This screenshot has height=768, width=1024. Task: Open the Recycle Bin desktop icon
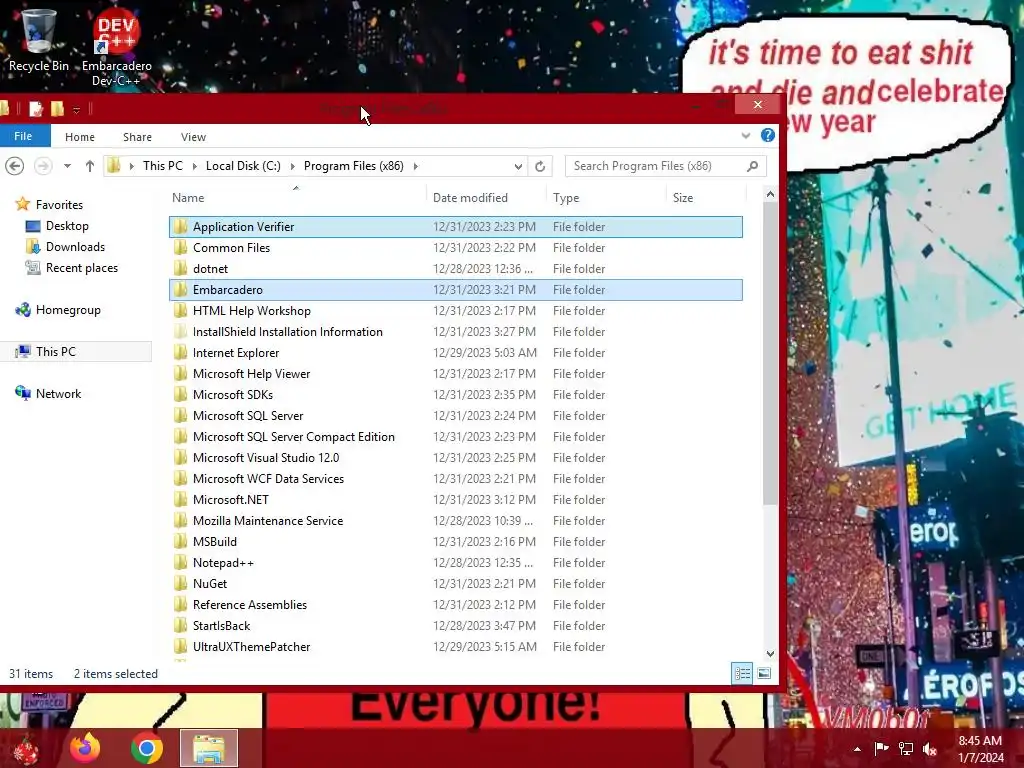pyautogui.click(x=38, y=39)
